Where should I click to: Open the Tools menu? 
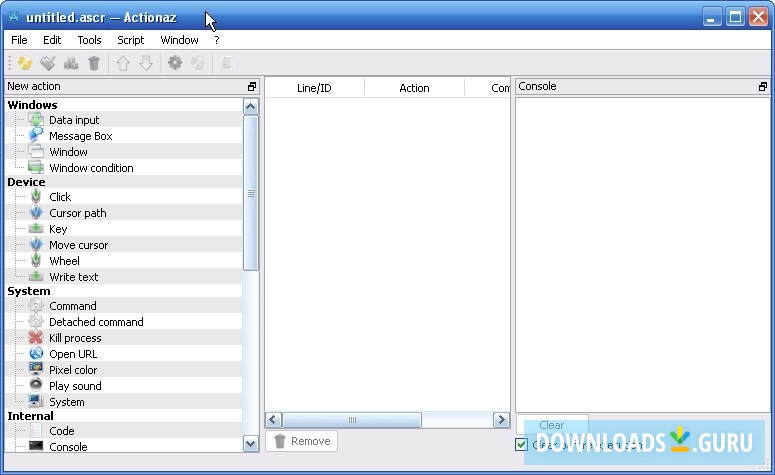[x=89, y=40]
